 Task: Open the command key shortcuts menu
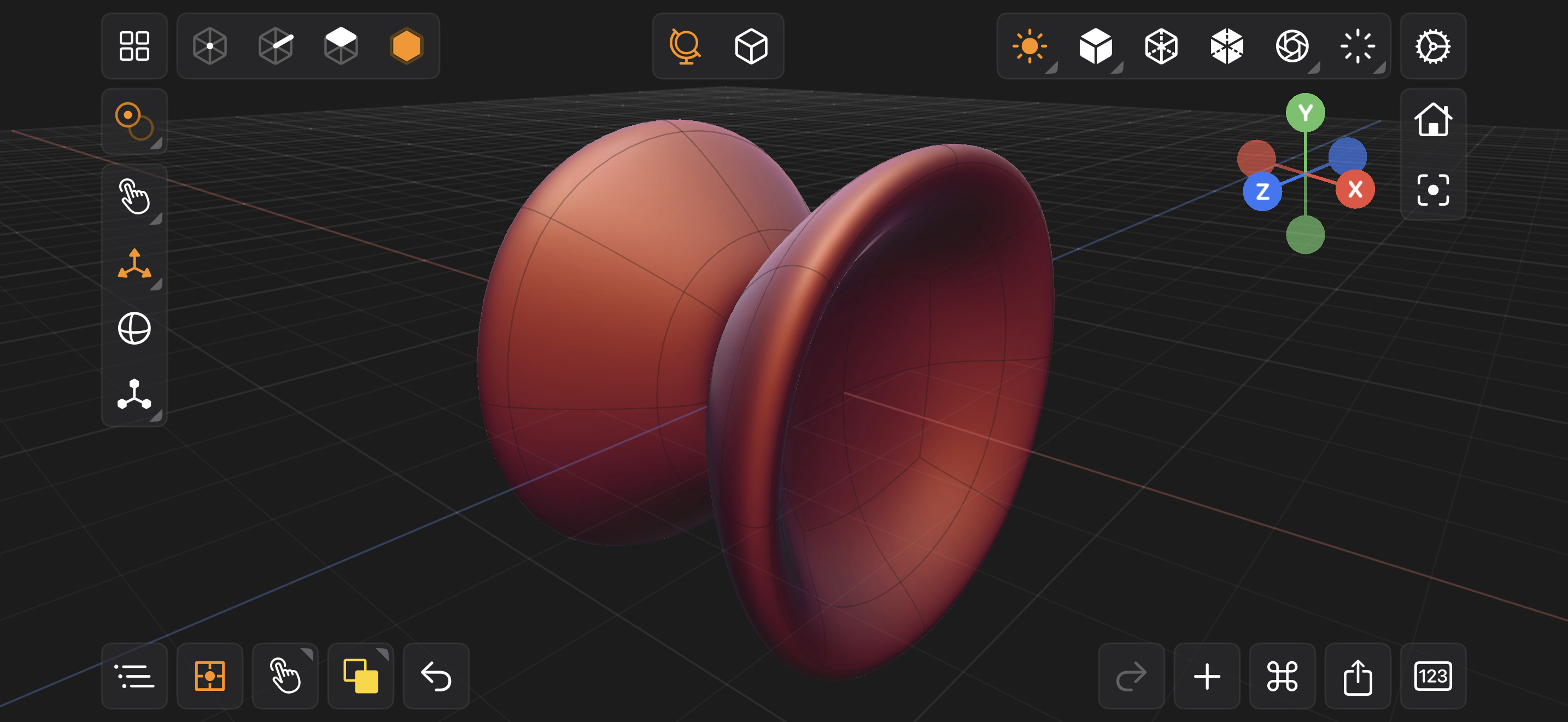(1282, 676)
